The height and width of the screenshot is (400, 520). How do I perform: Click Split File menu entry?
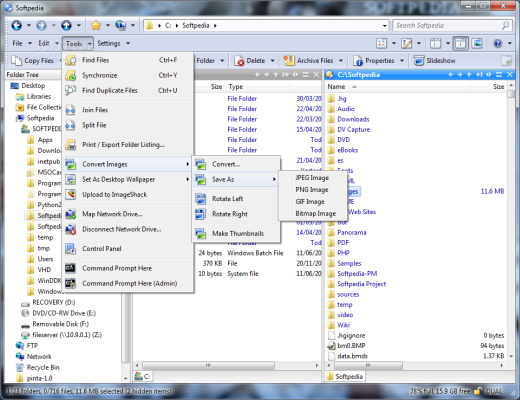[x=128, y=125]
